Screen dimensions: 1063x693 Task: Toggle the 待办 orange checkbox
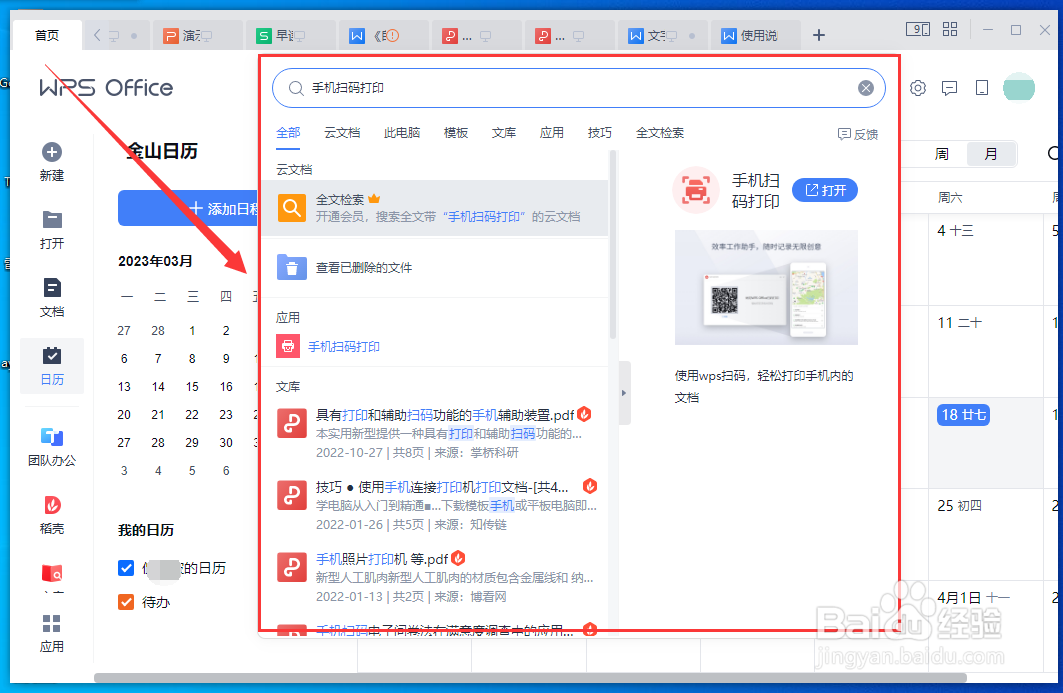point(126,601)
